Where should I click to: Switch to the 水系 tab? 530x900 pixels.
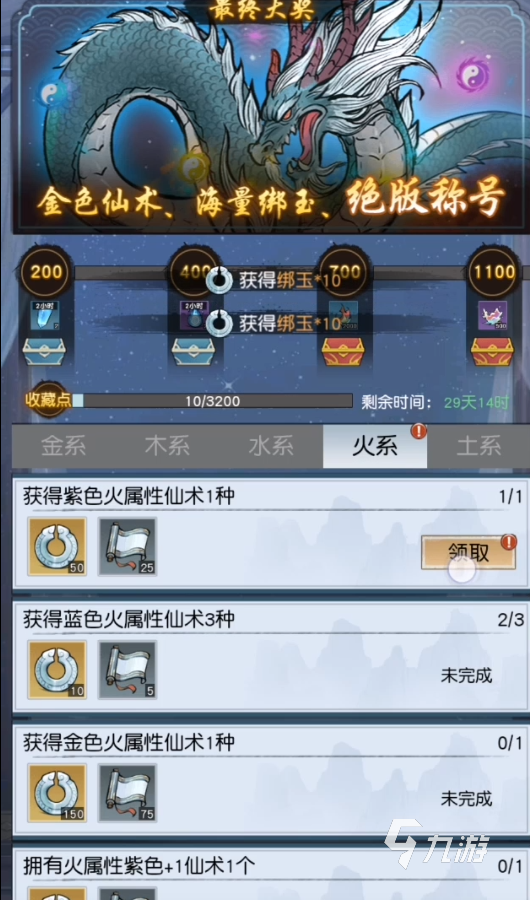(x=271, y=446)
